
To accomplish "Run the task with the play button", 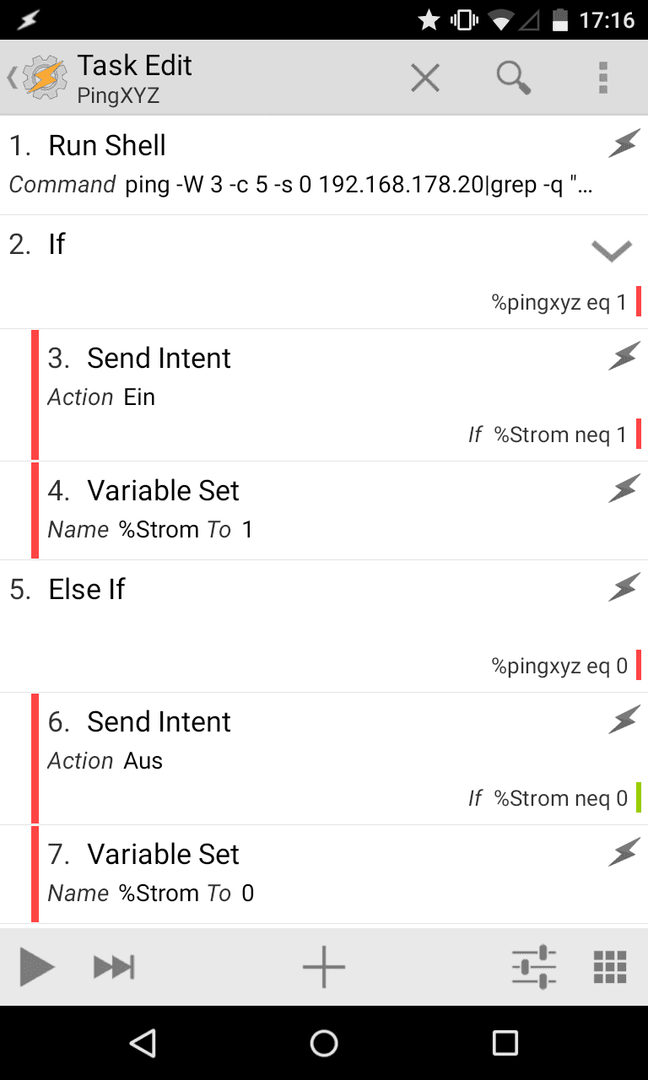I will (x=36, y=967).
